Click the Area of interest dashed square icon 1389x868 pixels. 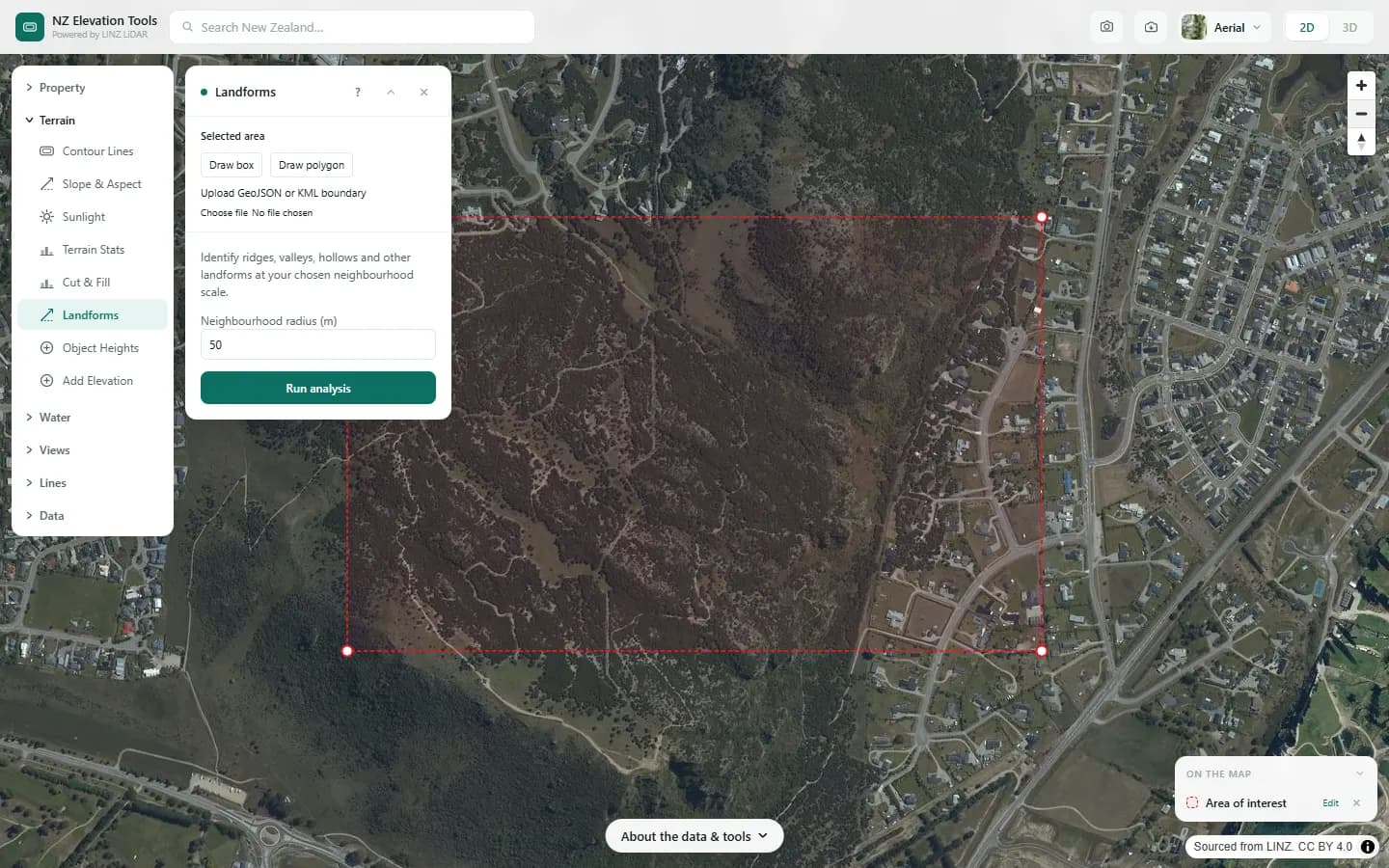pyautogui.click(x=1192, y=803)
